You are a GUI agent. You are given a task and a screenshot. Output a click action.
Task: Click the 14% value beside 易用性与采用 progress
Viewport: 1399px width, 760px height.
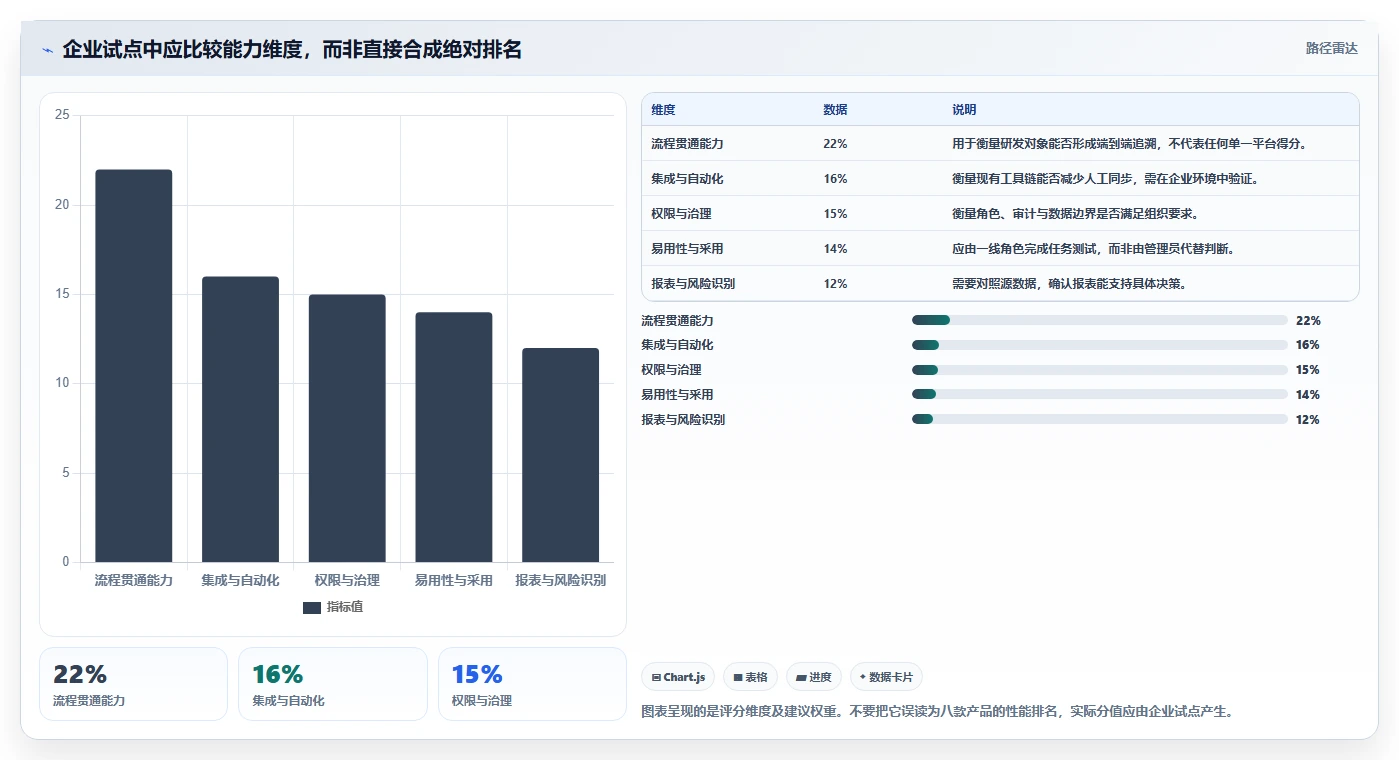pos(1308,394)
